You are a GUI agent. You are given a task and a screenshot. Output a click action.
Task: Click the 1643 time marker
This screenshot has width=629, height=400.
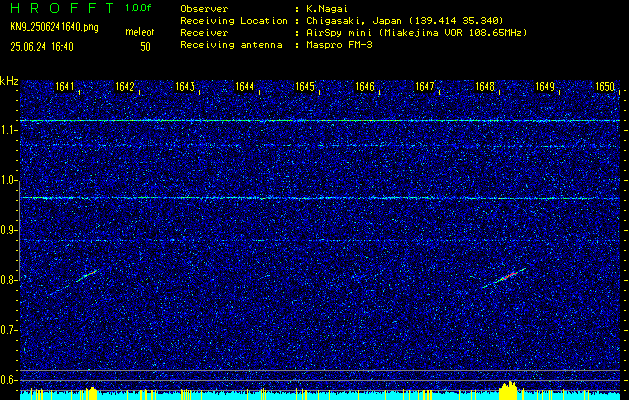pyautogui.click(x=185, y=87)
